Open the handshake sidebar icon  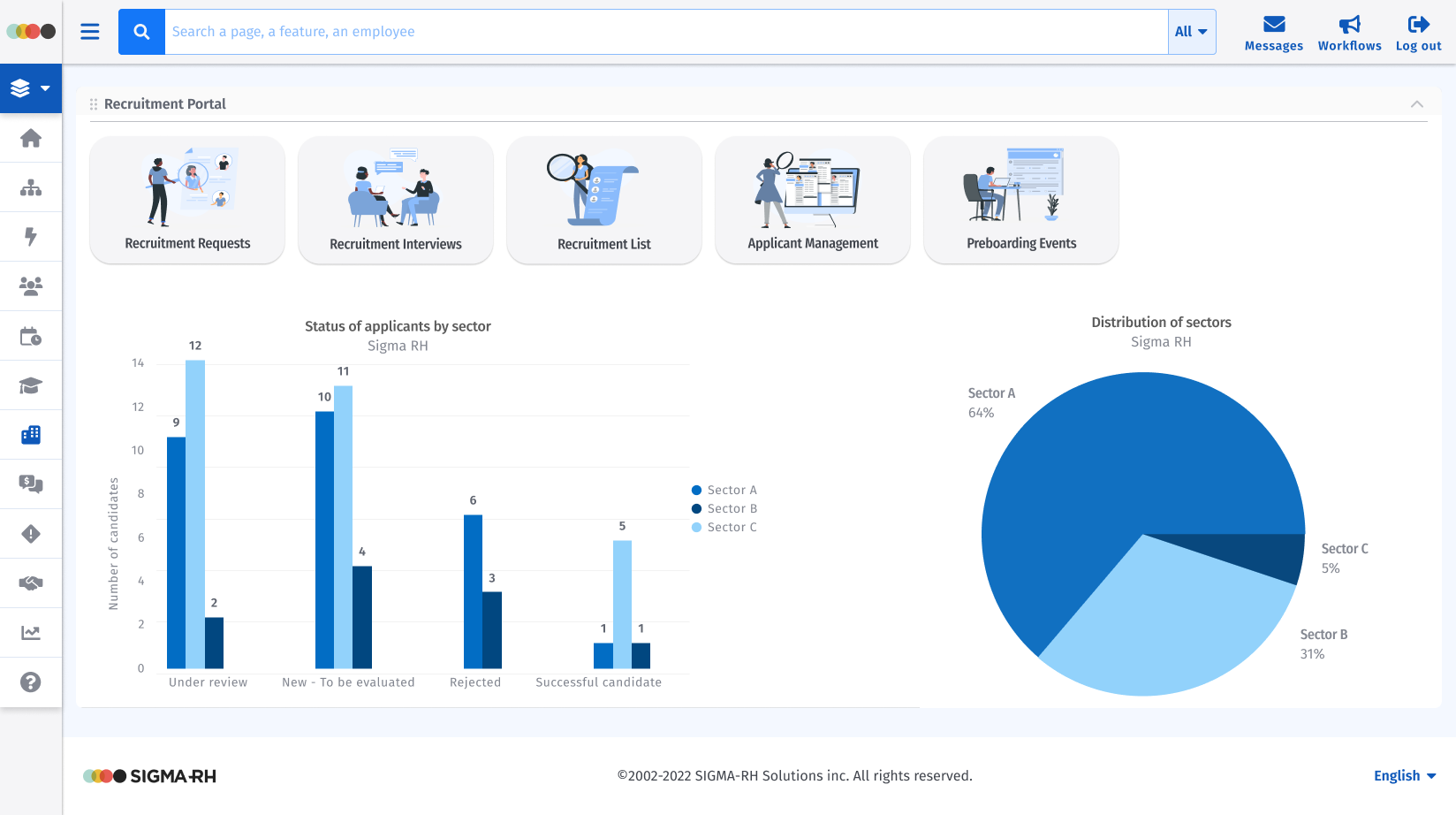pyautogui.click(x=31, y=583)
